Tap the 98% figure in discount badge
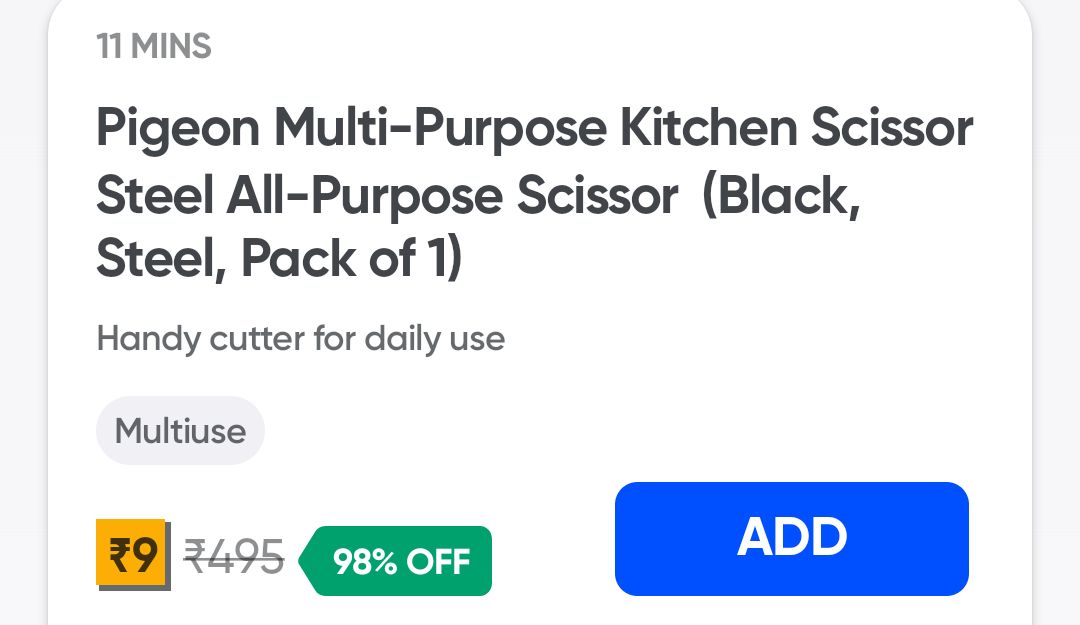 pyautogui.click(x=365, y=561)
